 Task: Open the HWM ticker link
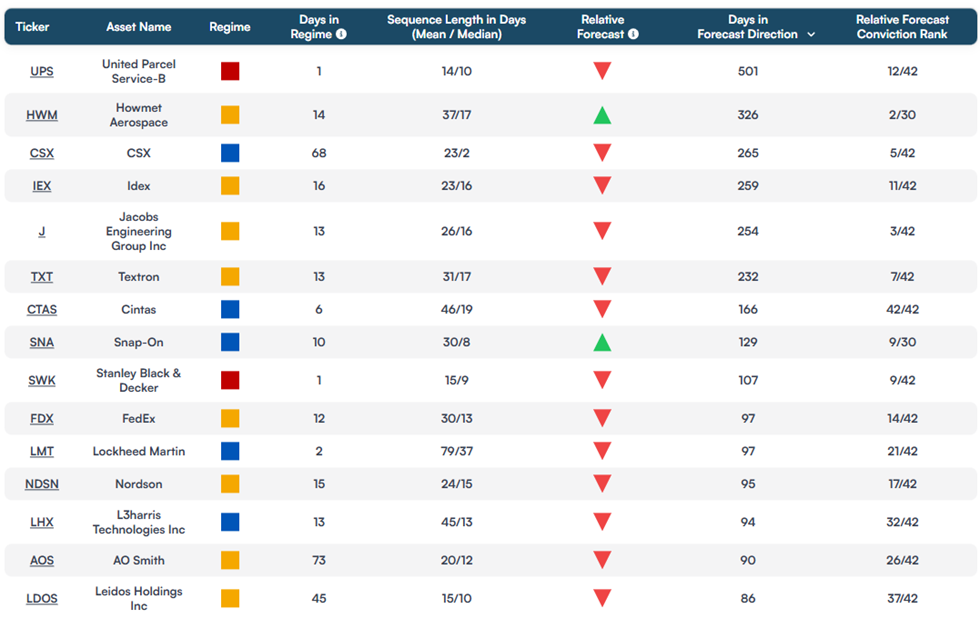coord(42,115)
